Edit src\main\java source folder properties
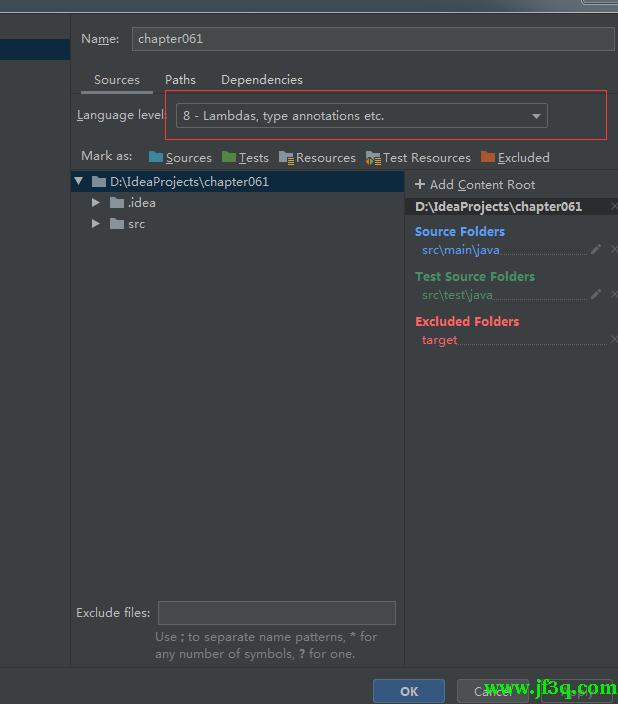The height and width of the screenshot is (704, 618). (x=596, y=250)
